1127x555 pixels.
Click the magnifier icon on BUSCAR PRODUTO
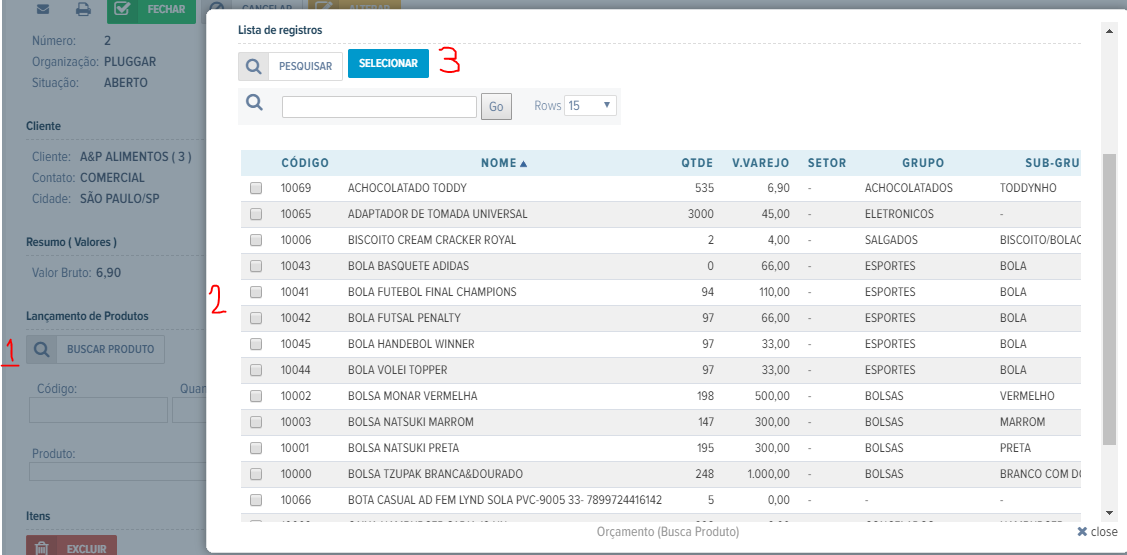tap(42, 349)
